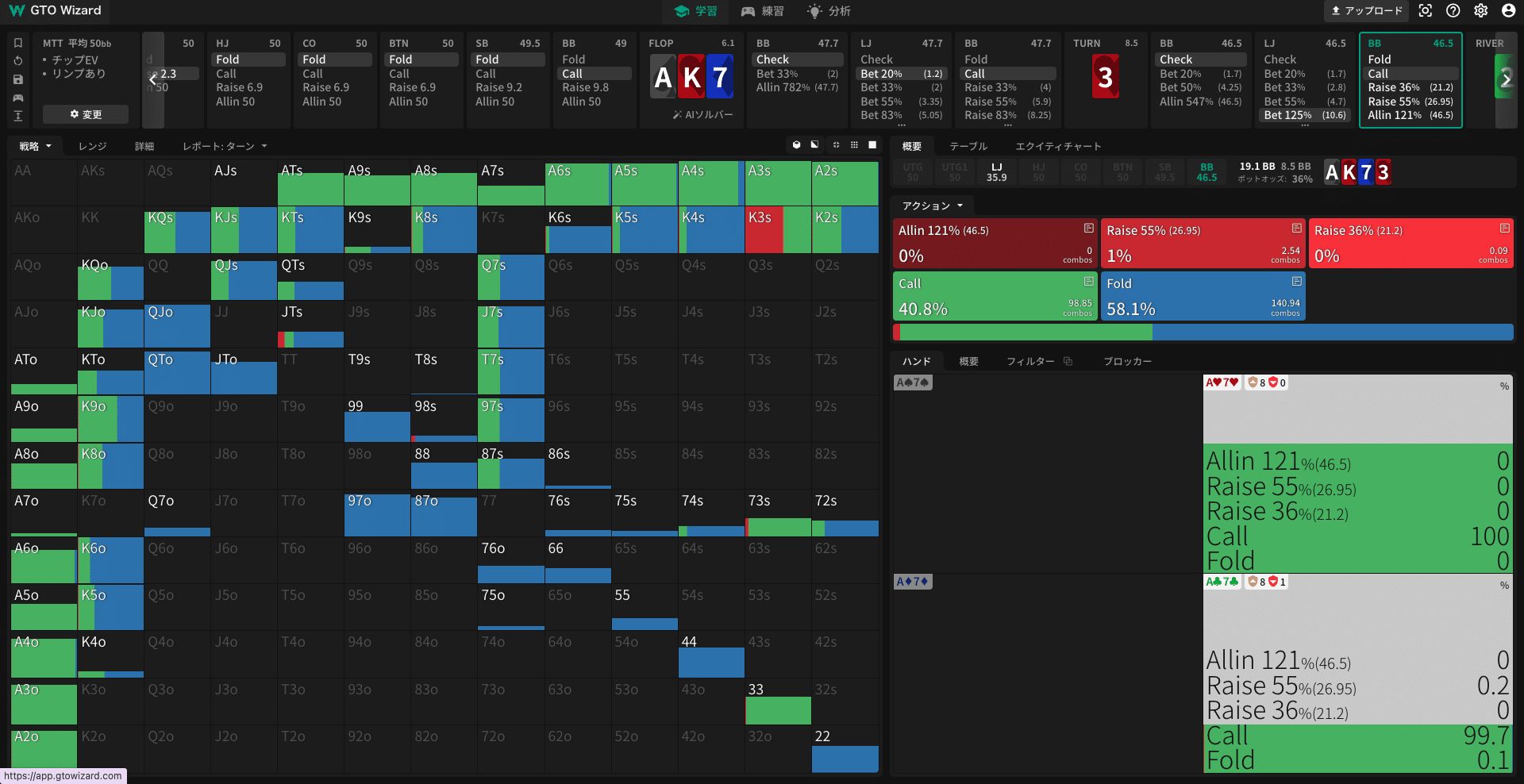Select UTG position toggle

coord(913,172)
